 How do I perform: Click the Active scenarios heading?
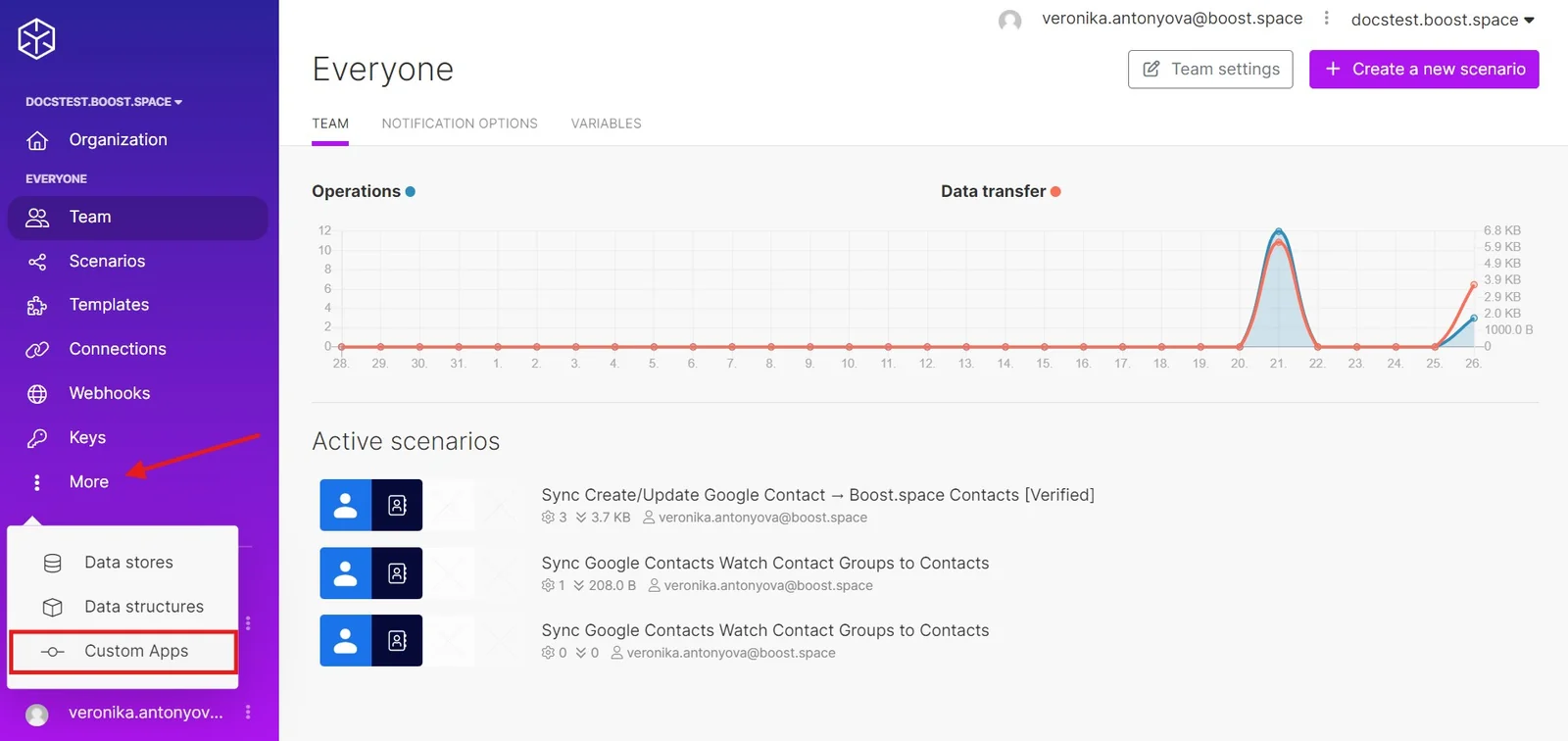tap(406, 442)
